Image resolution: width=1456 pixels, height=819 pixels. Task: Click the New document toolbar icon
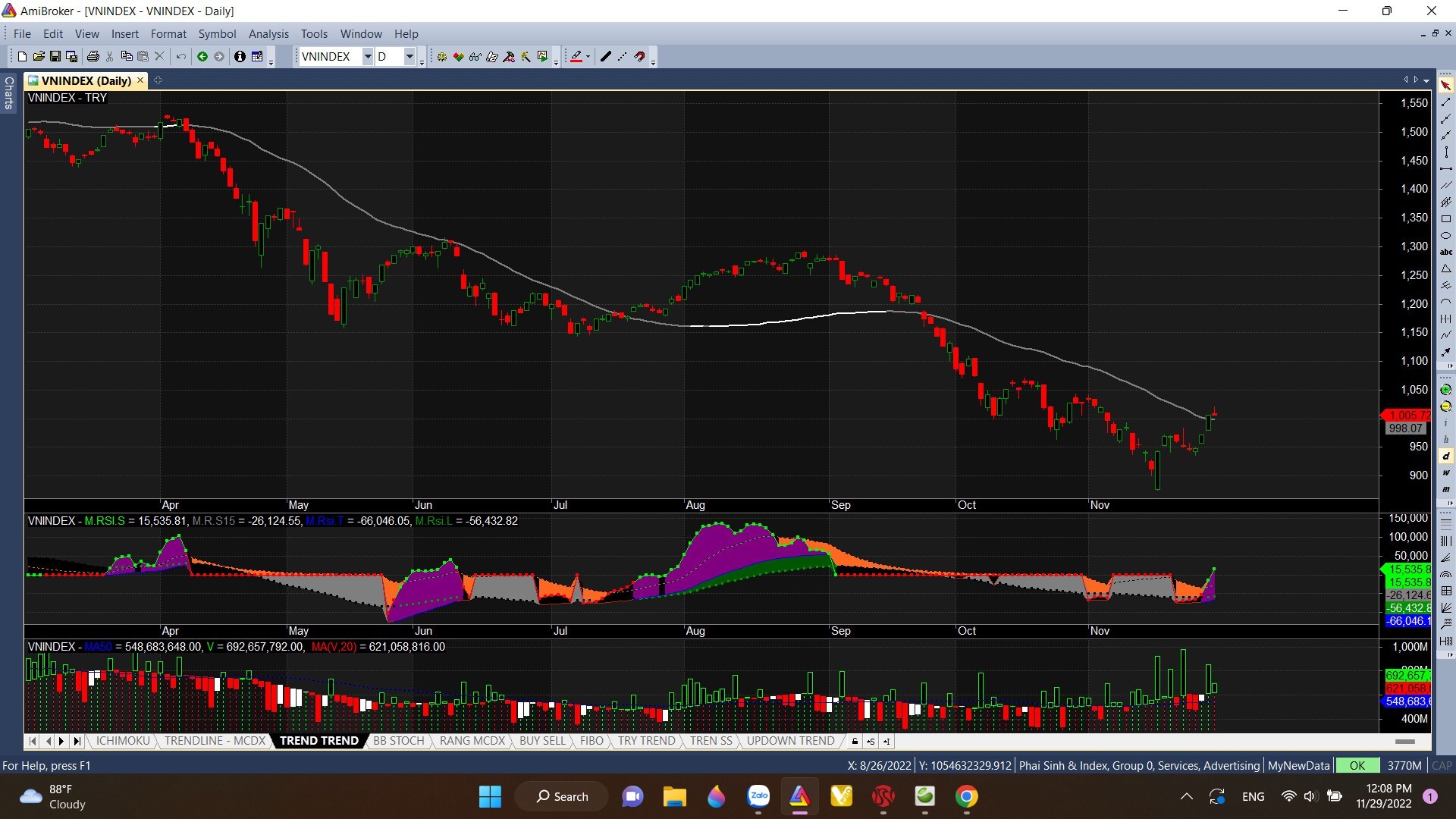click(x=22, y=57)
